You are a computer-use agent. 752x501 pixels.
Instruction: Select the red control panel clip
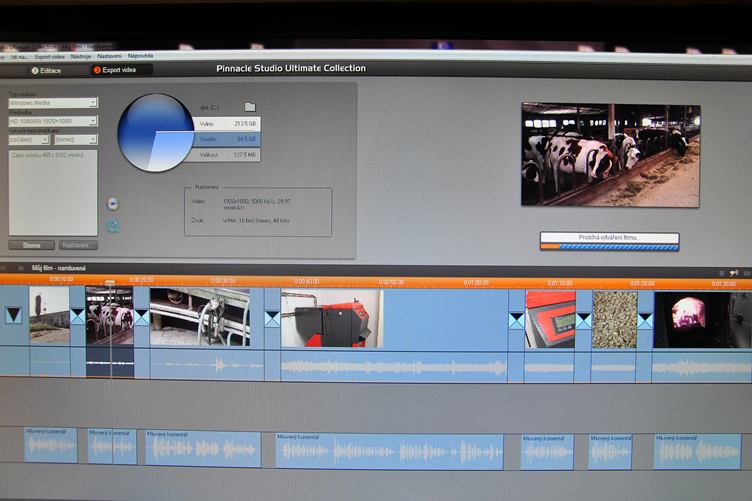550,319
